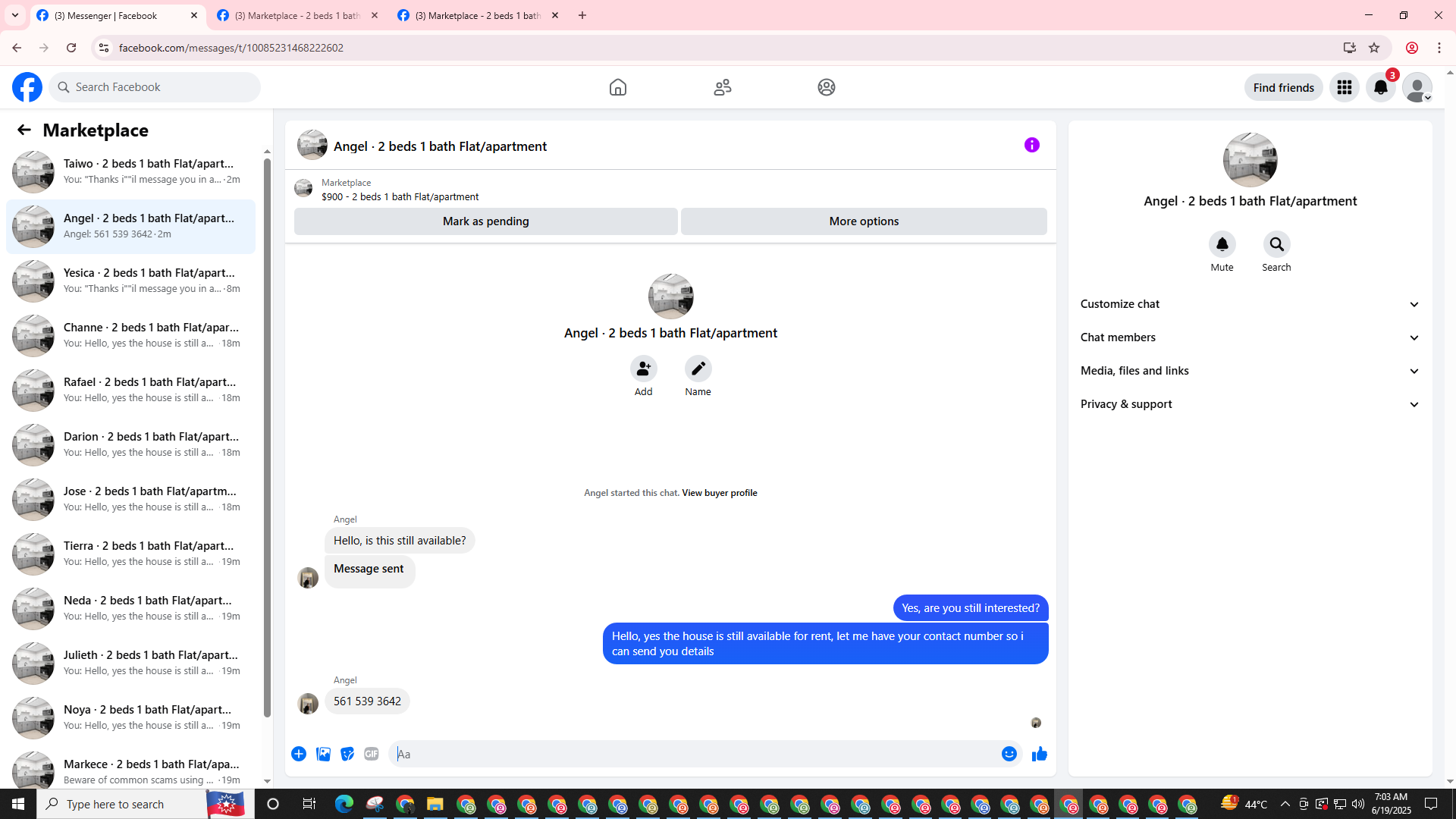Open the Channe conversation

[x=130, y=335]
